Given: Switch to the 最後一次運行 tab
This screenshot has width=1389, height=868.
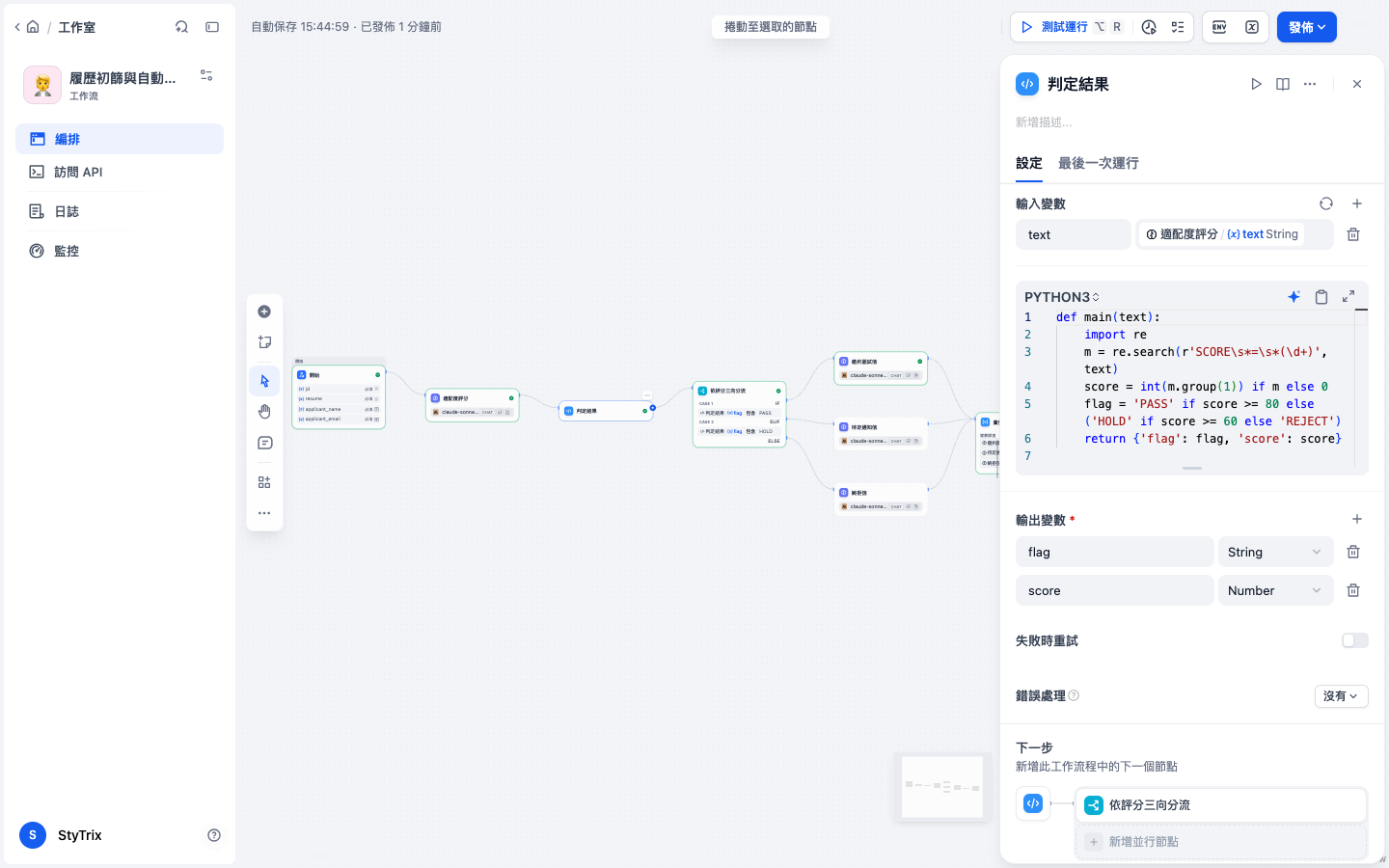Looking at the screenshot, I should 1099,163.
